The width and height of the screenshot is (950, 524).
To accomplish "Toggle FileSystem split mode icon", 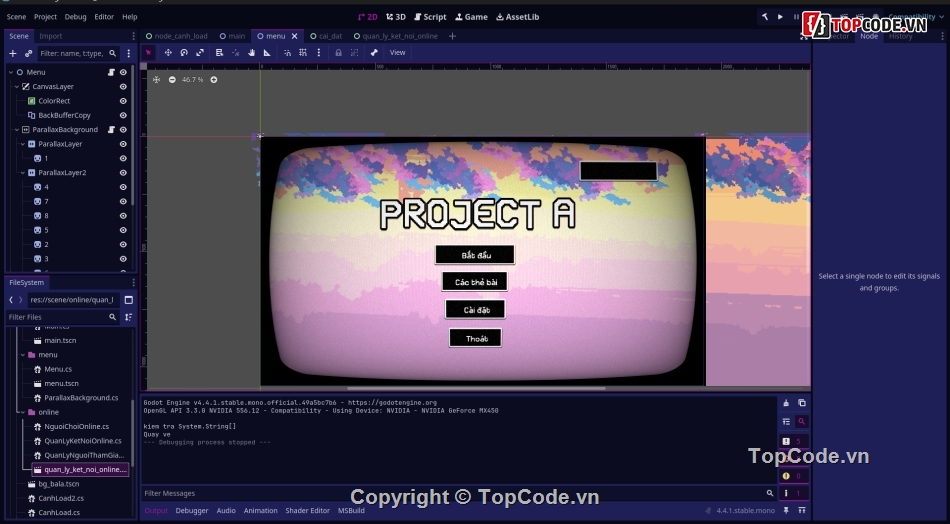I will click(128, 300).
